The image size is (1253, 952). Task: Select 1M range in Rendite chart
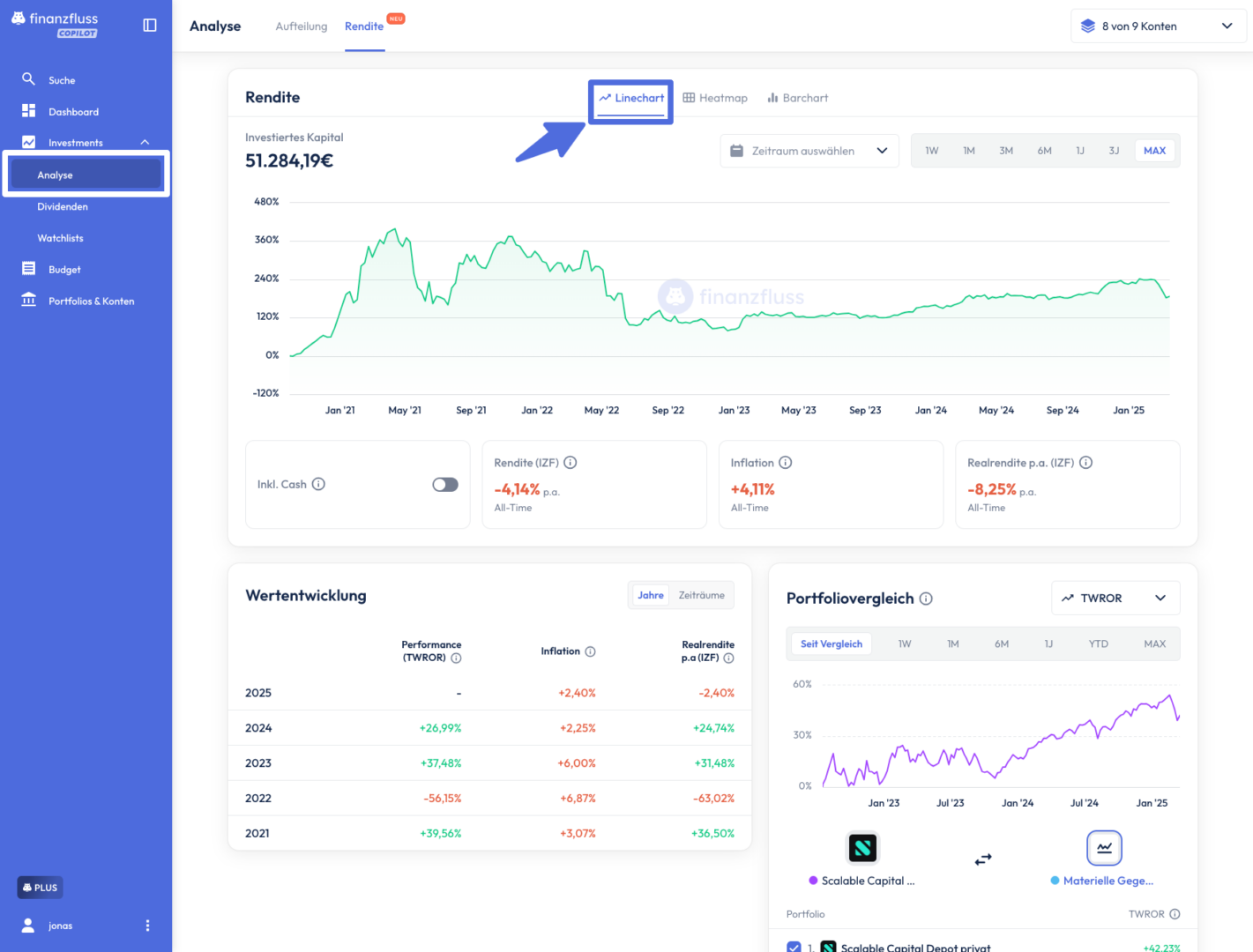point(969,151)
